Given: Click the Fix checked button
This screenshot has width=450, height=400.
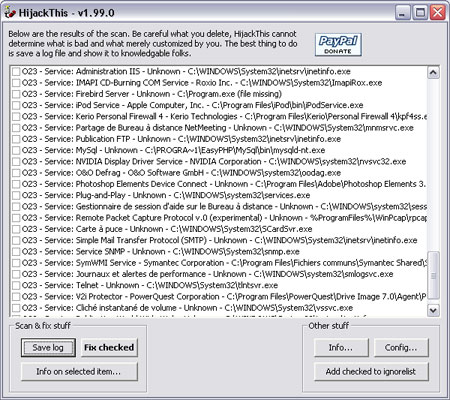Looking at the screenshot, I should [109, 348].
